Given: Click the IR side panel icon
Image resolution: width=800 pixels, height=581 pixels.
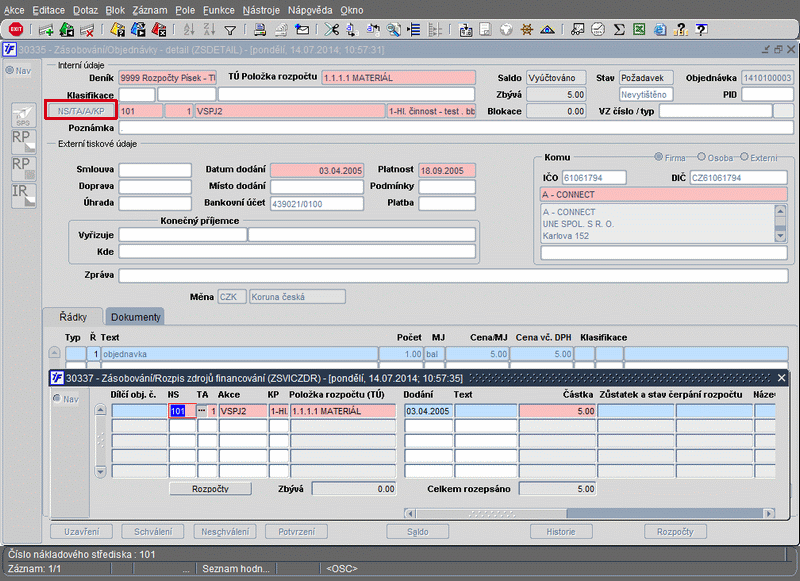Looking at the screenshot, I should (23, 195).
